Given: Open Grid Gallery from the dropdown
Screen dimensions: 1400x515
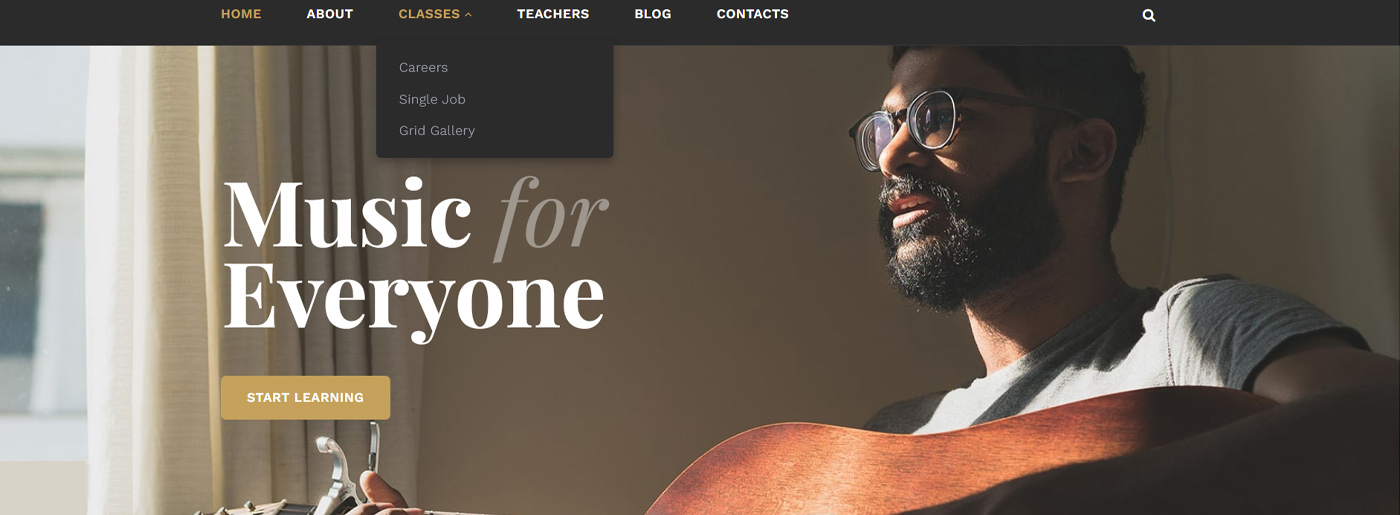Looking at the screenshot, I should [x=437, y=130].
